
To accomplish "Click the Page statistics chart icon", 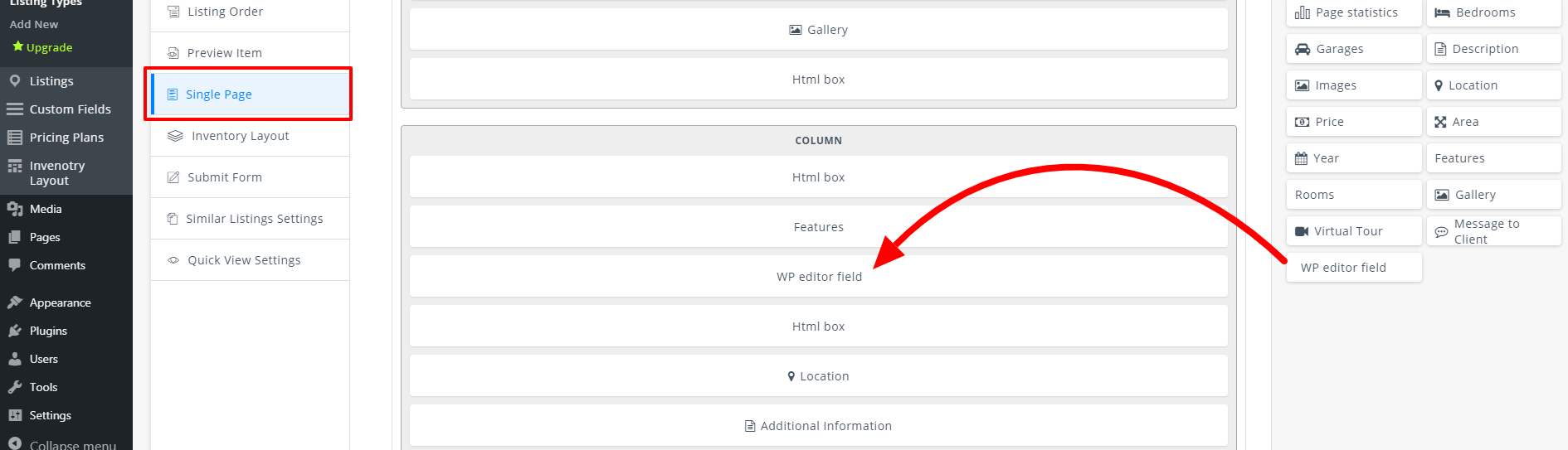I will (1302, 12).
